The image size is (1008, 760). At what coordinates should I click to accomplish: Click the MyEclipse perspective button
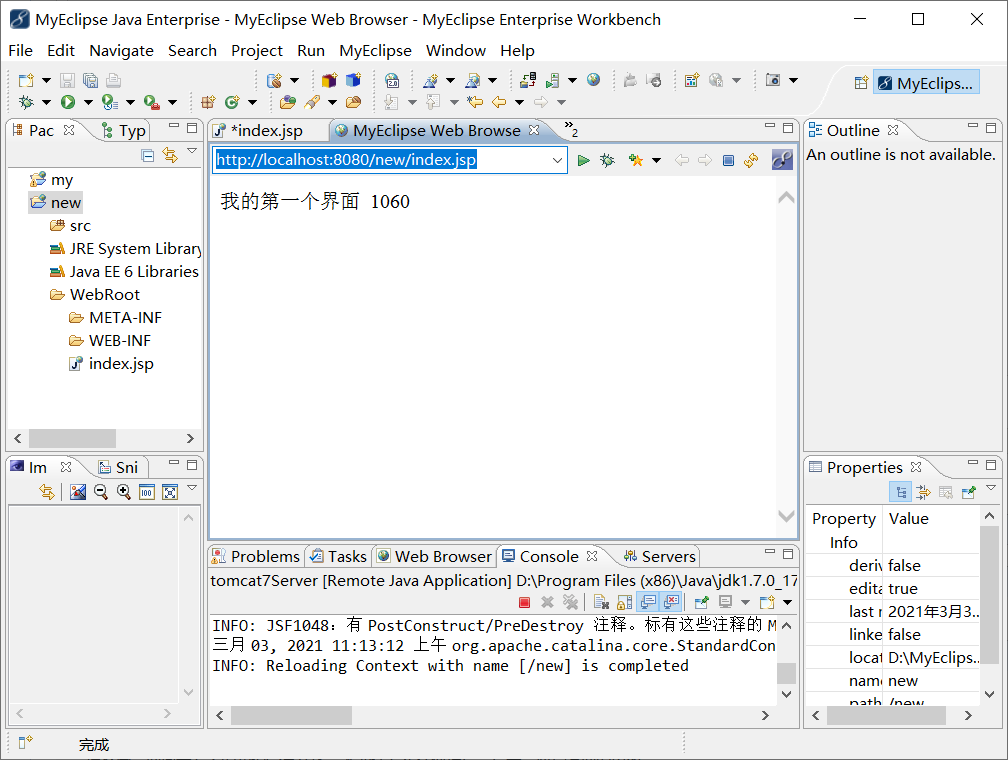coord(926,83)
